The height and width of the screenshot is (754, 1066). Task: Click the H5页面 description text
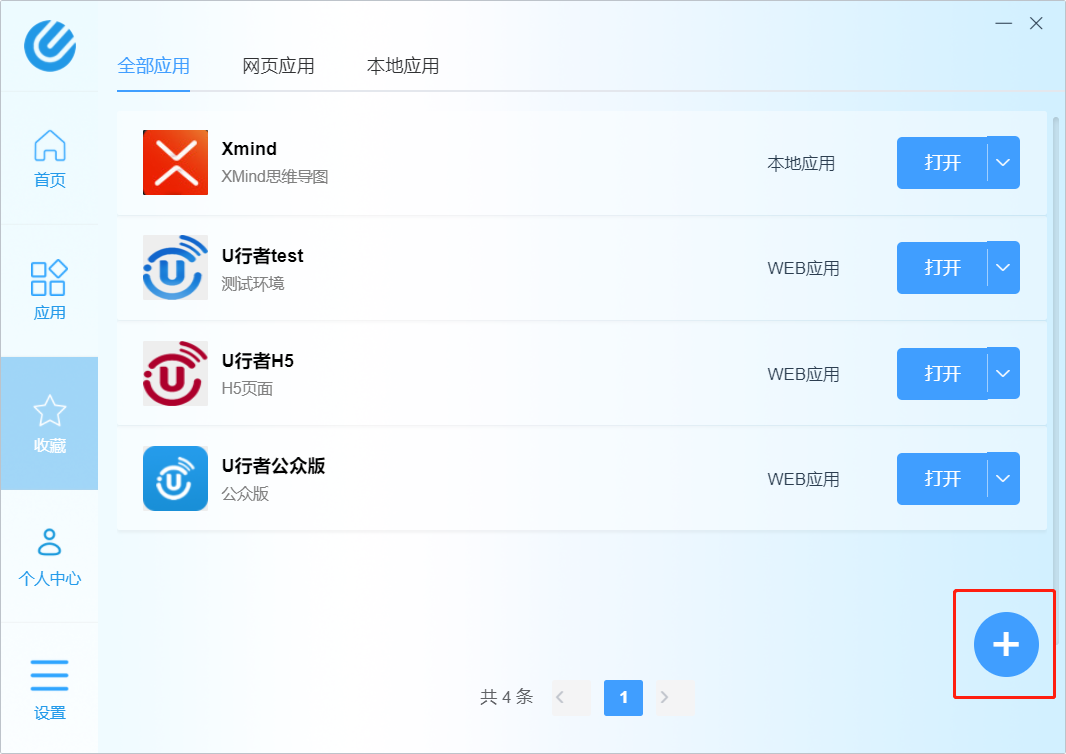(247, 389)
